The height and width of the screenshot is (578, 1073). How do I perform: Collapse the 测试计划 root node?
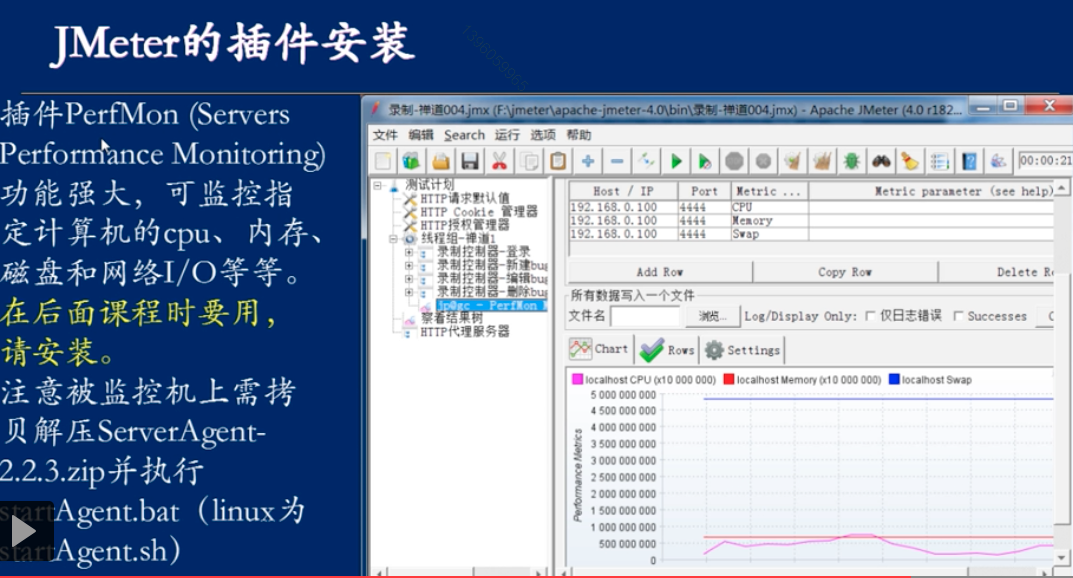tap(377, 185)
